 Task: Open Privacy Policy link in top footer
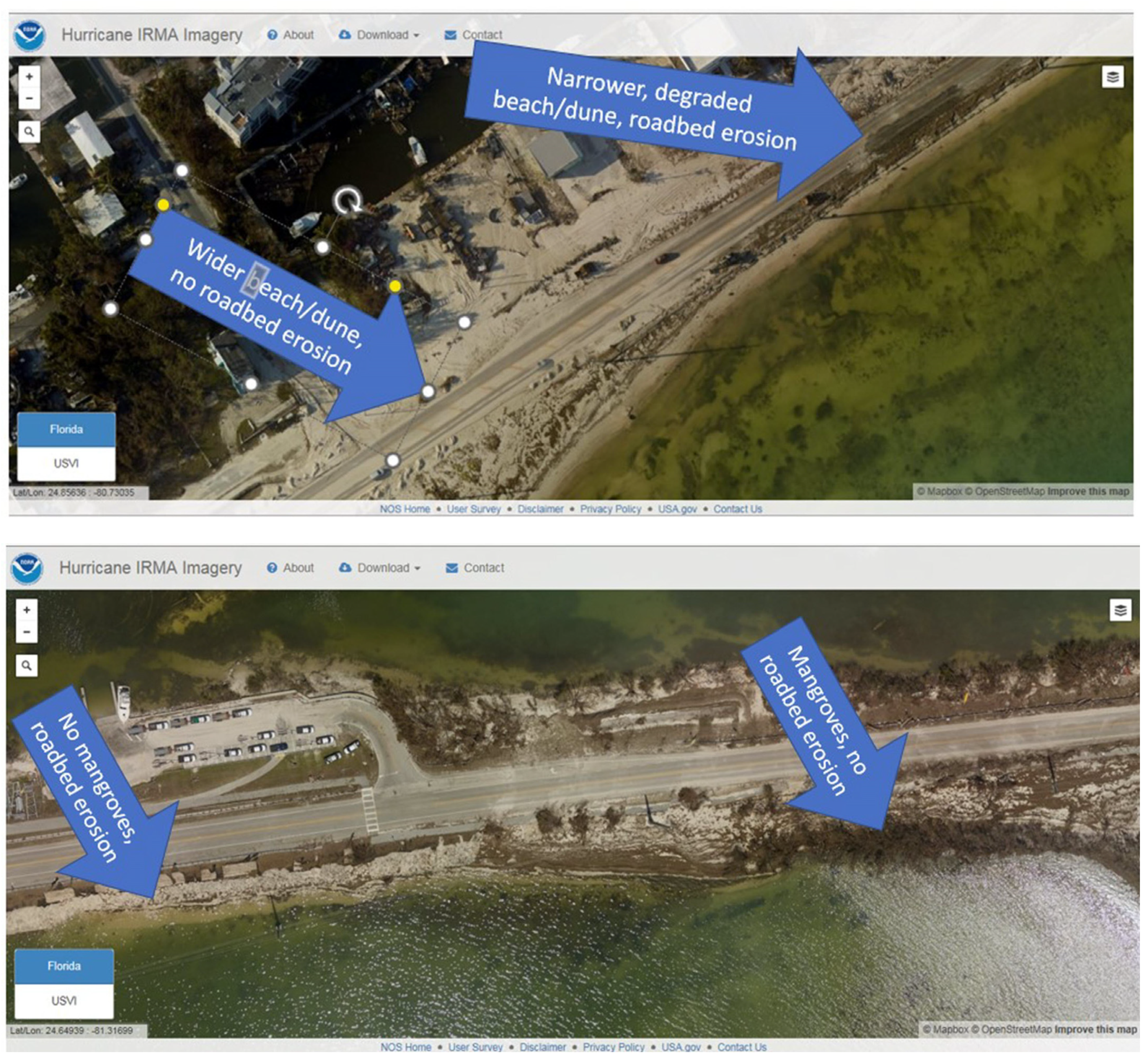(610, 509)
